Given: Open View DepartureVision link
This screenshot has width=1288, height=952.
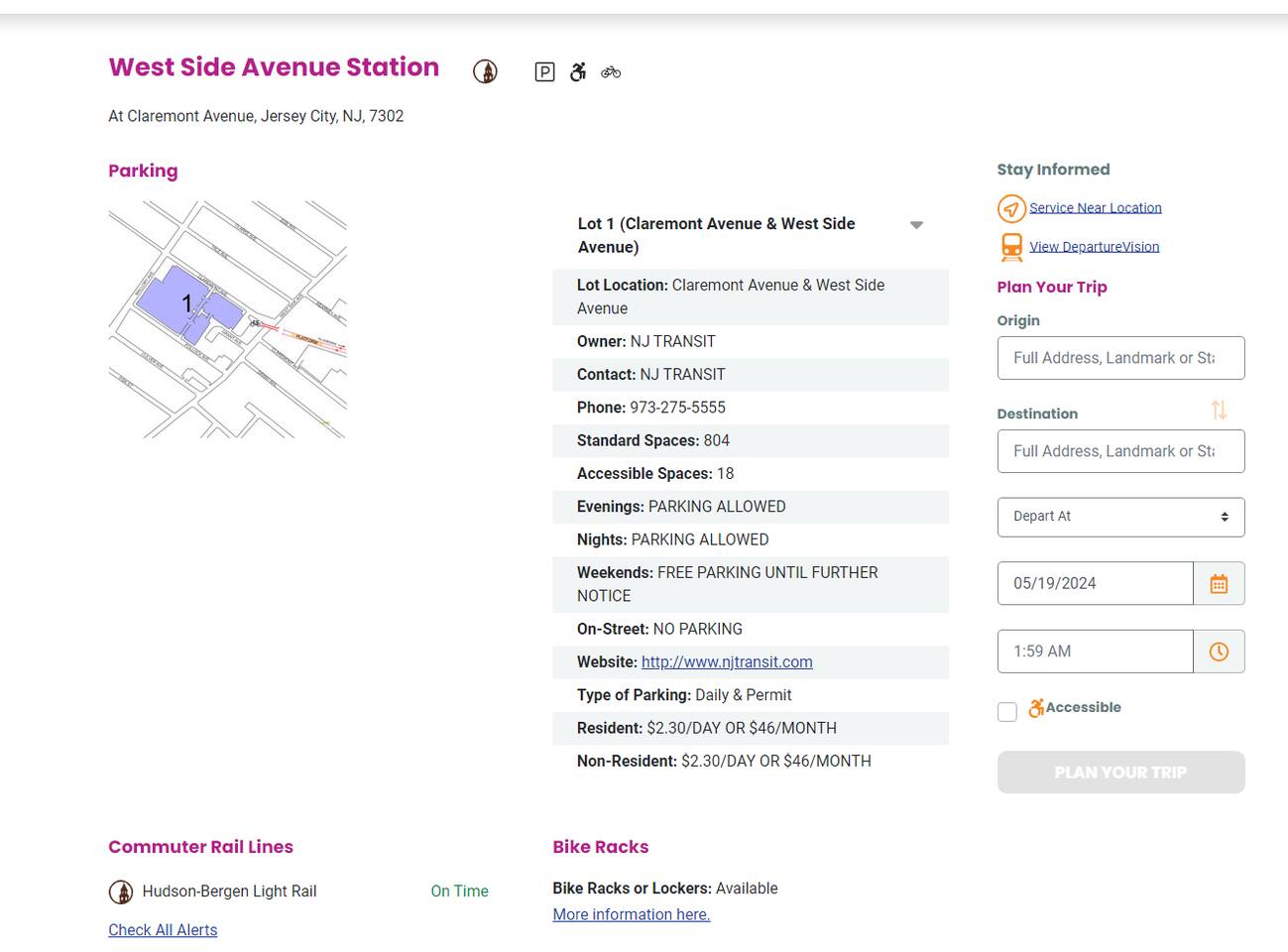Looking at the screenshot, I should point(1094,247).
